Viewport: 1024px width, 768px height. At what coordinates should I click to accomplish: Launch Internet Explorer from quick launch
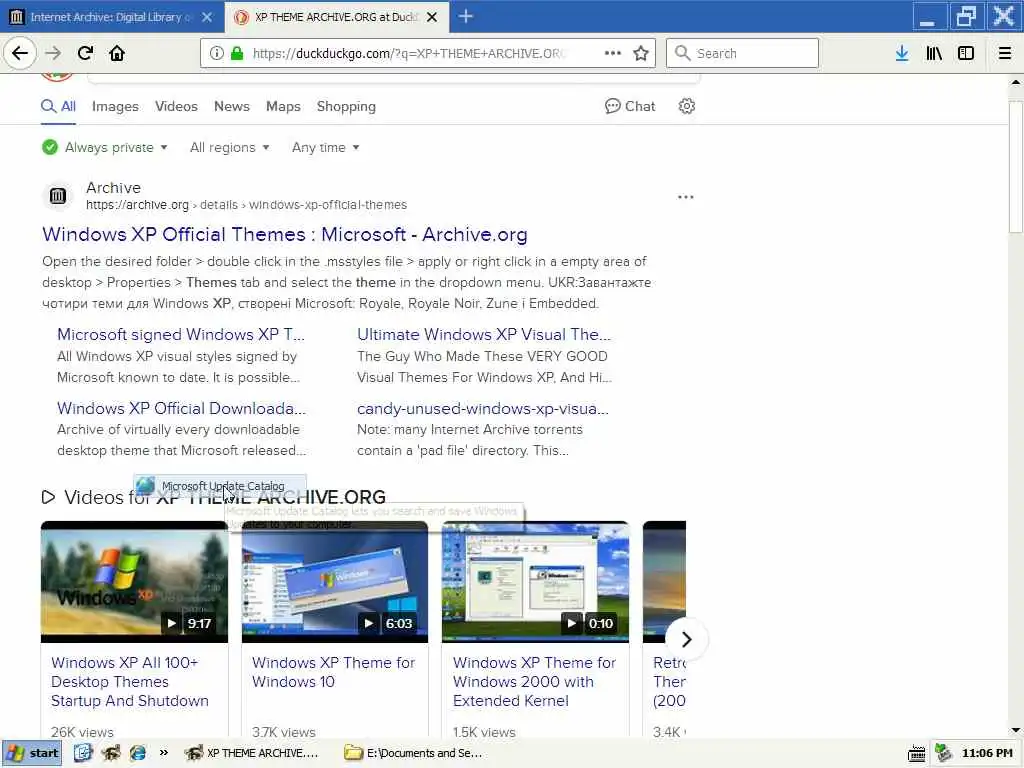coord(138,753)
